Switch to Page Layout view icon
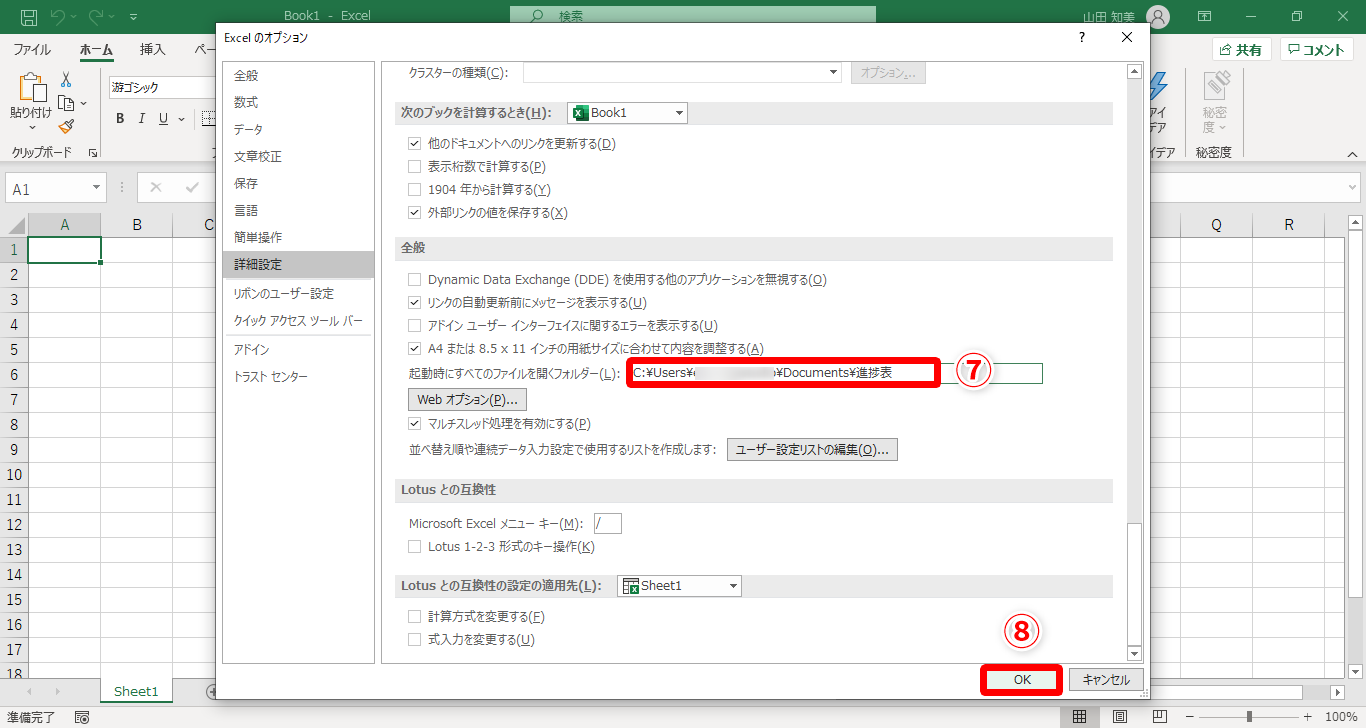 coord(1120,717)
